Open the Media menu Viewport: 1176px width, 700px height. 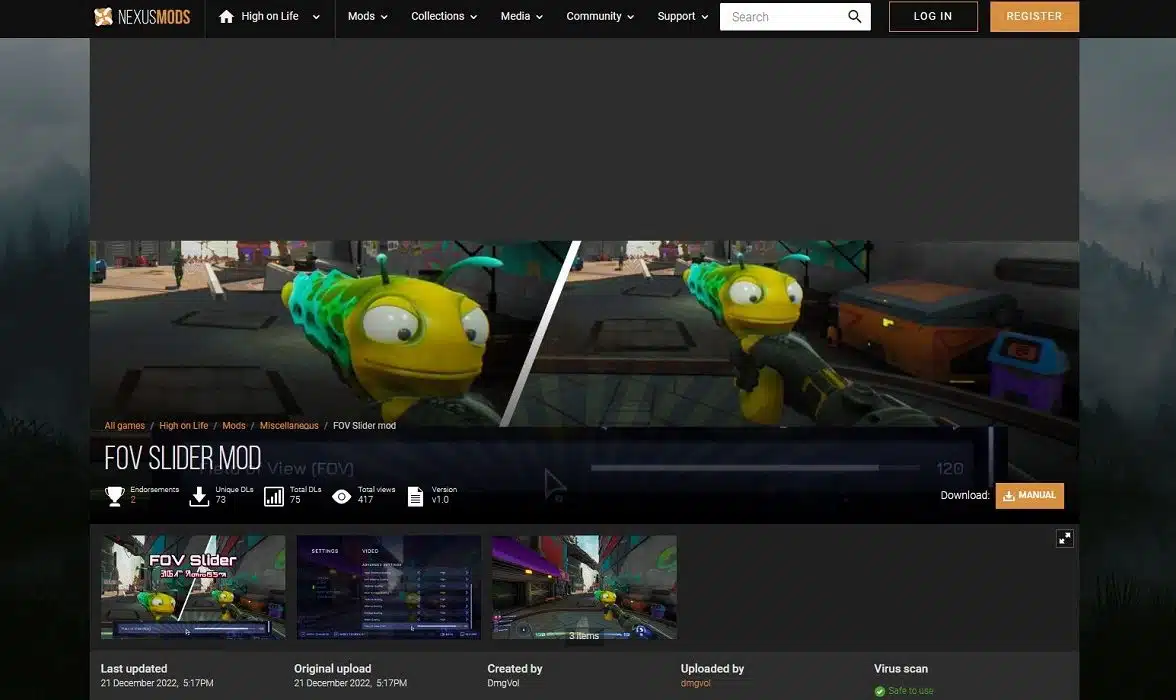pyautogui.click(x=522, y=17)
